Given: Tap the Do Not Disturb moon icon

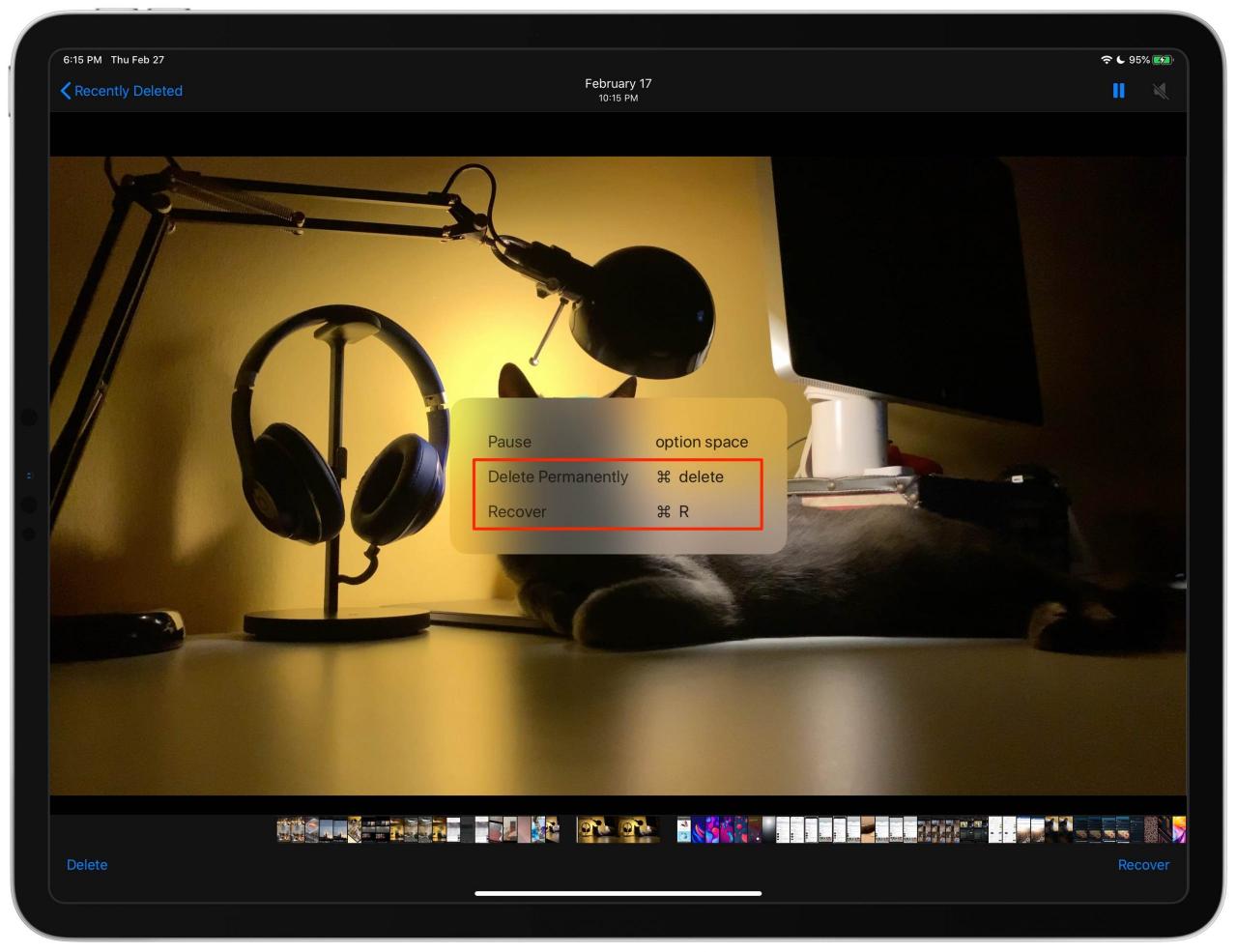Looking at the screenshot, I should click(1120, 60).
